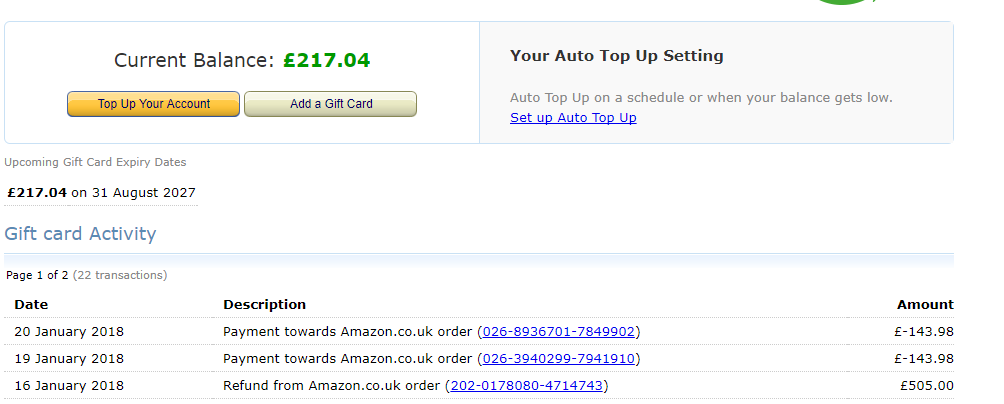
Task: Click the 19 January 2018 date cell
Action: (69, 358)
